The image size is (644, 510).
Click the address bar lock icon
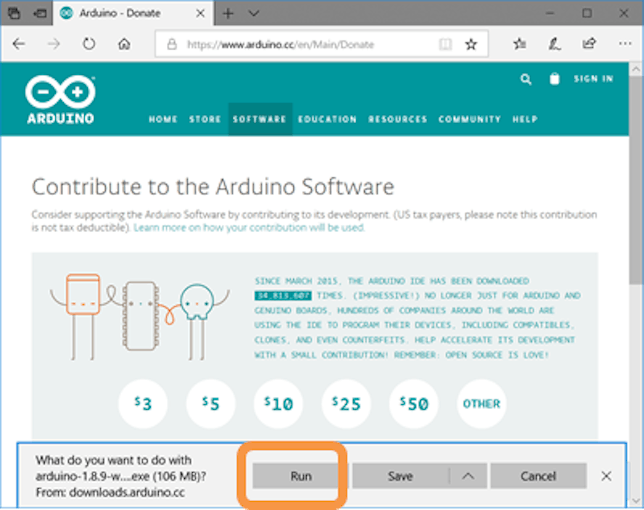(172, 44)
